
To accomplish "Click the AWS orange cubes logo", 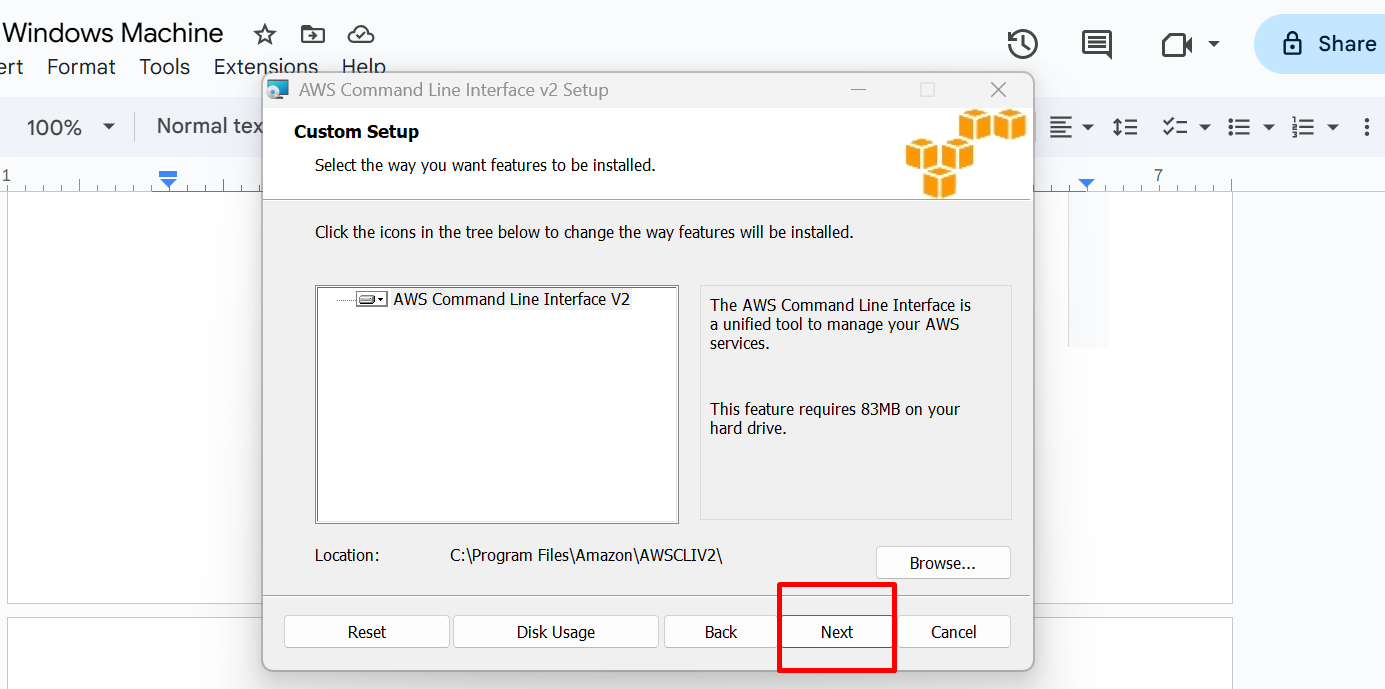I will 965,153.
